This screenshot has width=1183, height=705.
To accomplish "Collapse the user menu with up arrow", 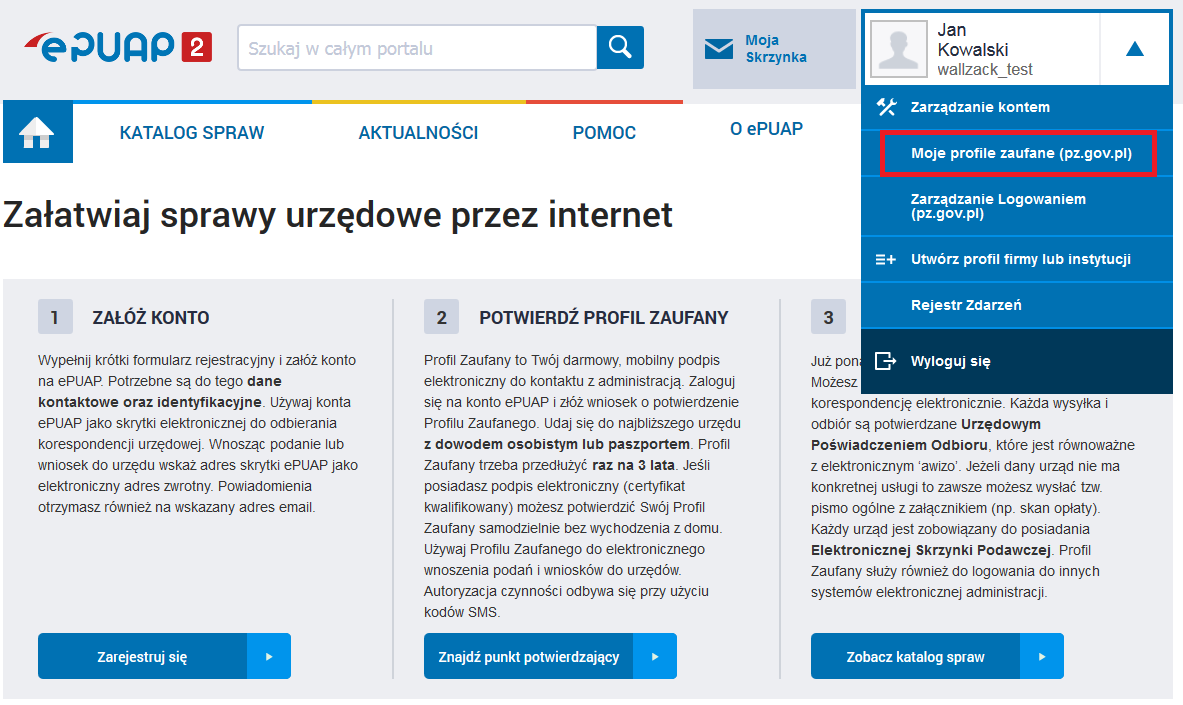I will coord(1135,49).
